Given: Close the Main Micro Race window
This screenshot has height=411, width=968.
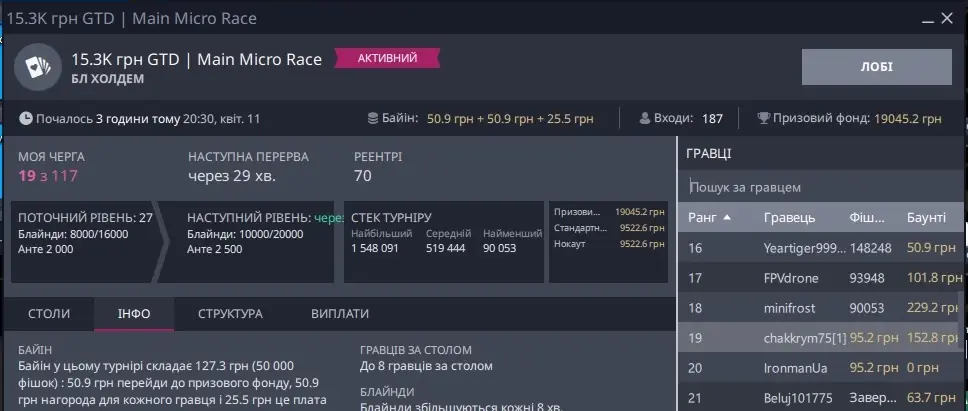Looking at the screenshot, I should (x=946, y=18).
